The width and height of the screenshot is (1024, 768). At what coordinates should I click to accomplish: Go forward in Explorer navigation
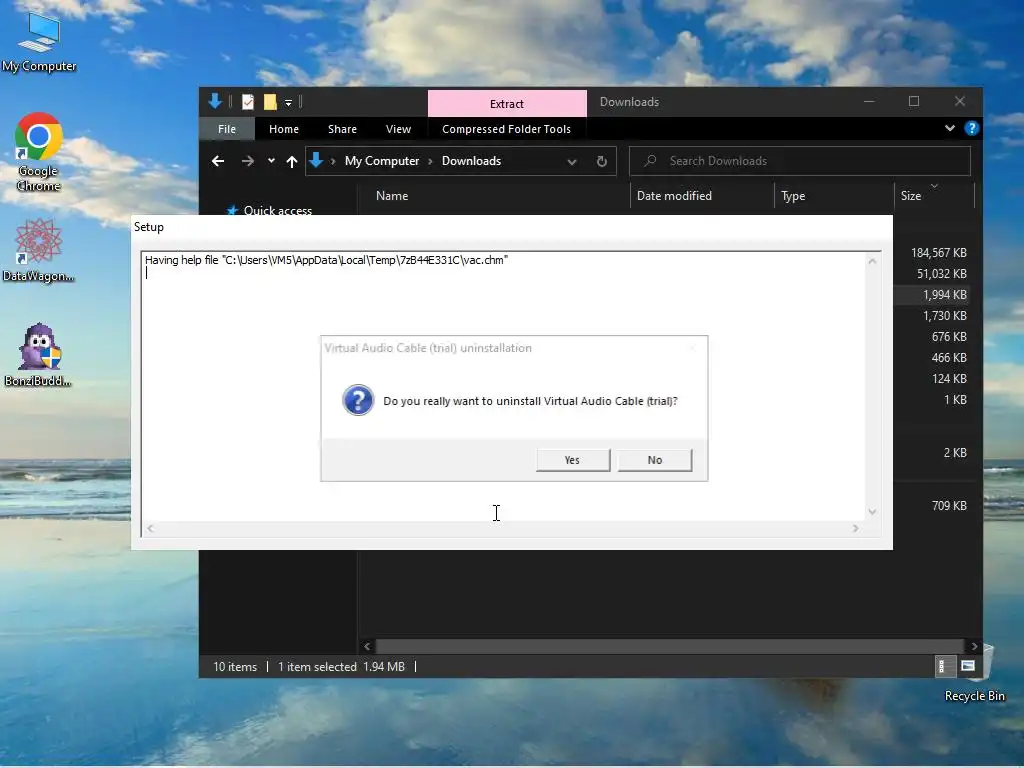248,161
